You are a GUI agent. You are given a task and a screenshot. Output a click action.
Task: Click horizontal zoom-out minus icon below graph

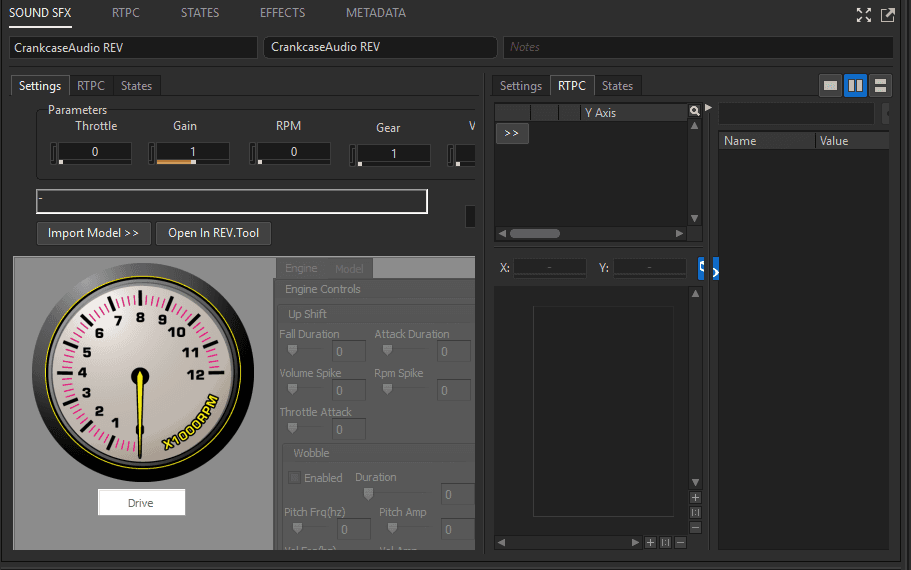(x=680, y=542)
